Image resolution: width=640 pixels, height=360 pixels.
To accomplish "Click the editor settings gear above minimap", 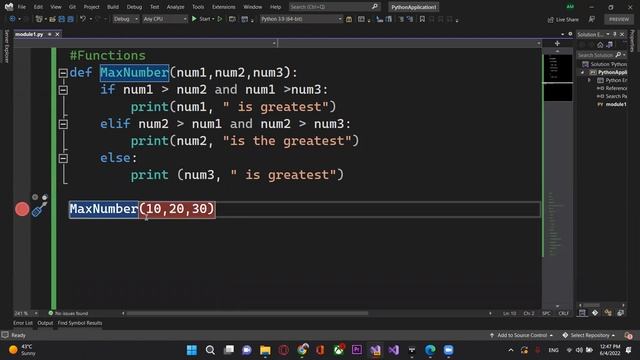I will click(x=570, y=34).
